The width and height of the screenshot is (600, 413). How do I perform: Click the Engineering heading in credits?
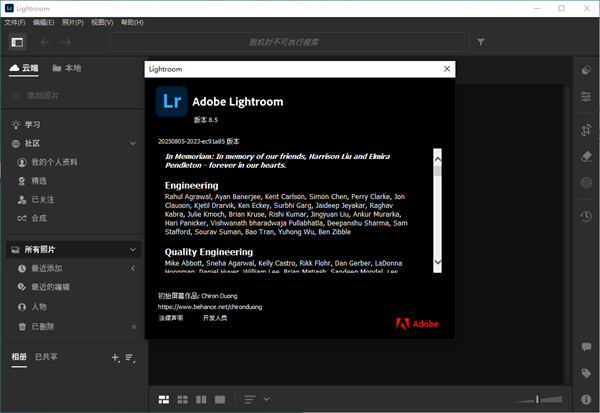coord(191,186)
